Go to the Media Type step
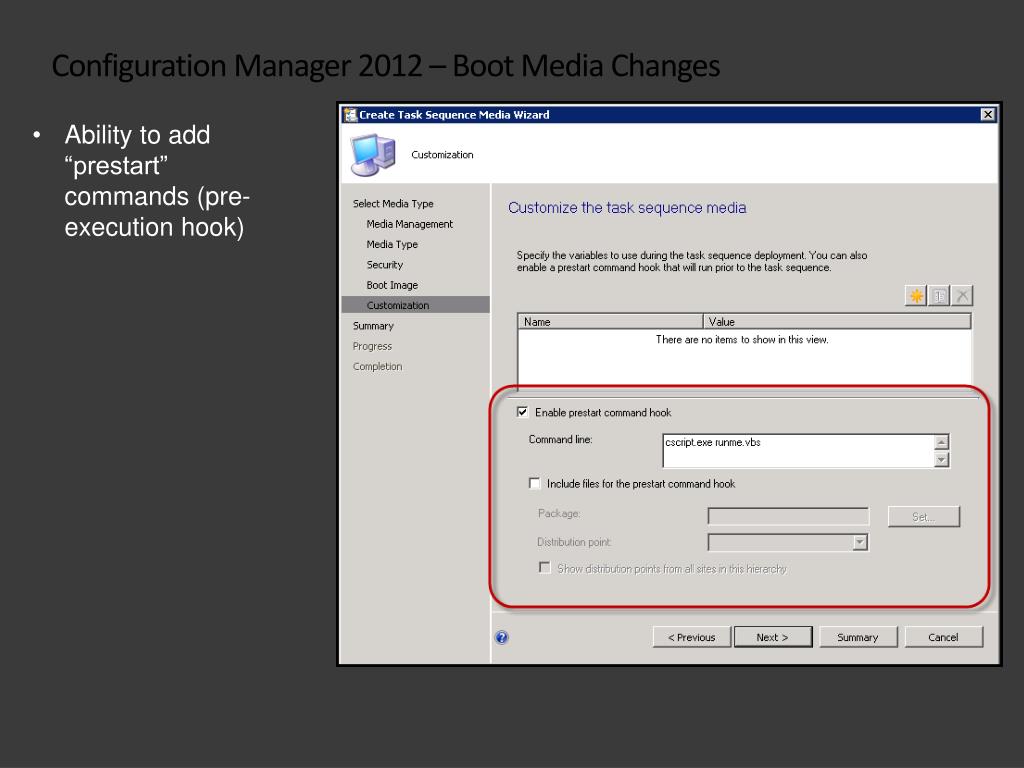The height and width of the screenshot is (768, 1024). point(392,244)
